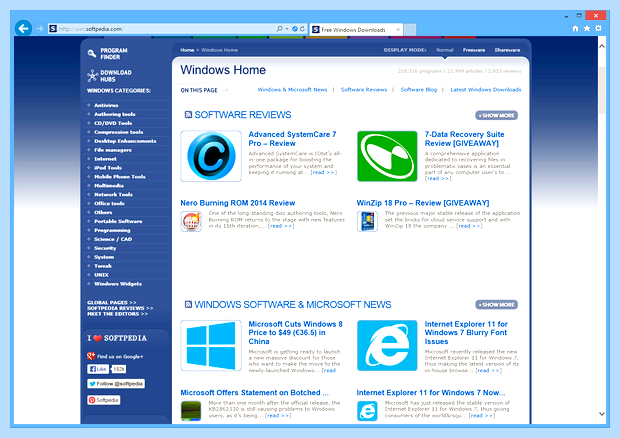Click the Softpedia favicon in address bar
The image size is (620, 438).
pos(53,28)
